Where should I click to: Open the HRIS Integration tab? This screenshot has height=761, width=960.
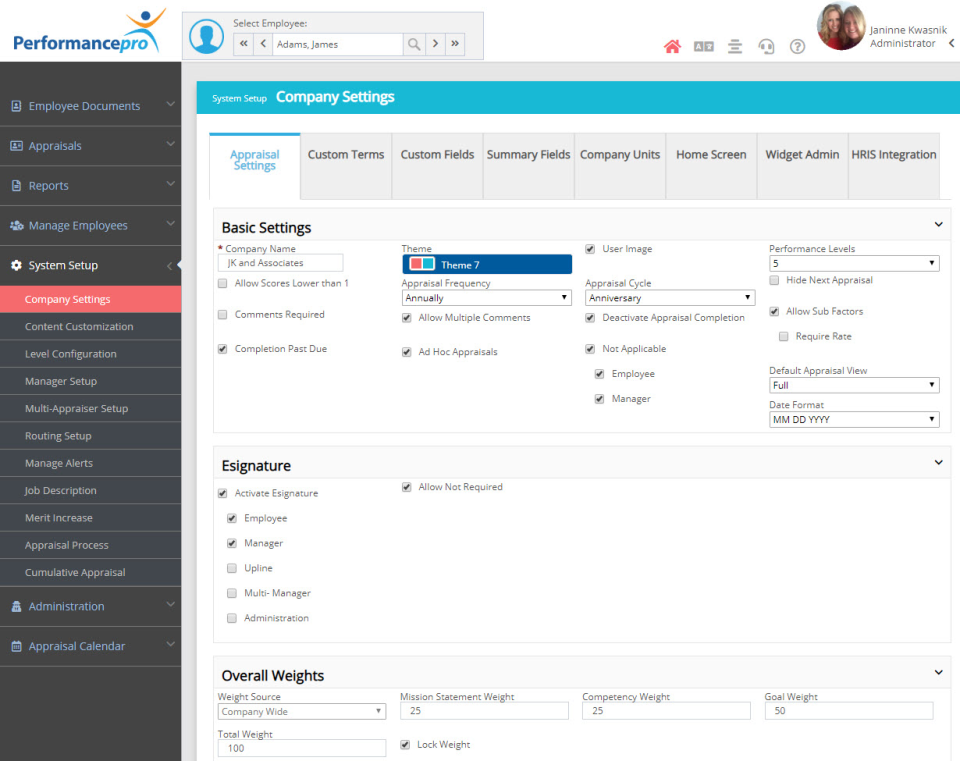pyautogui.click(x=894, y=166)
